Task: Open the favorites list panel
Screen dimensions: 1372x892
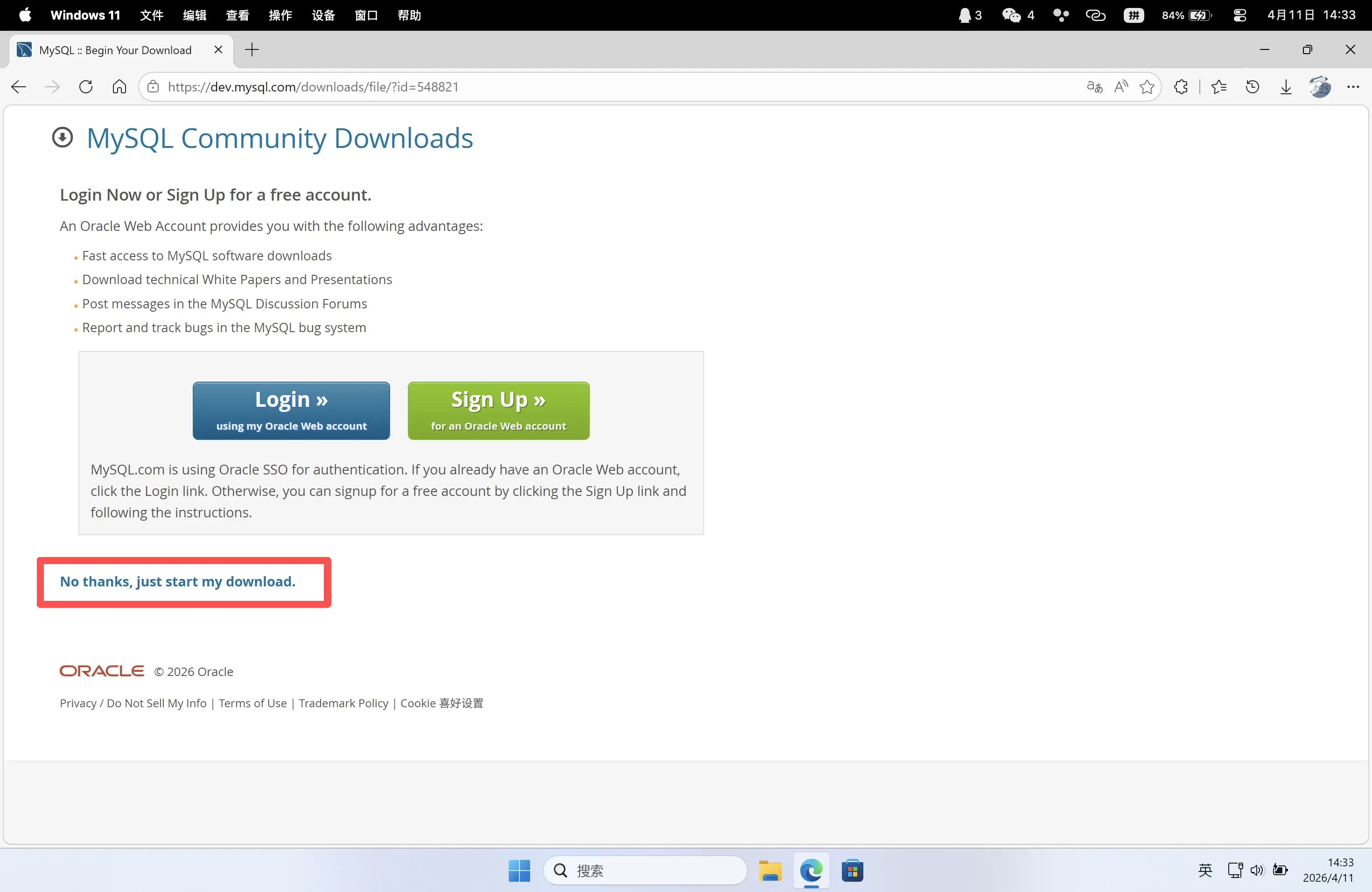Action: click(1218, 87)
